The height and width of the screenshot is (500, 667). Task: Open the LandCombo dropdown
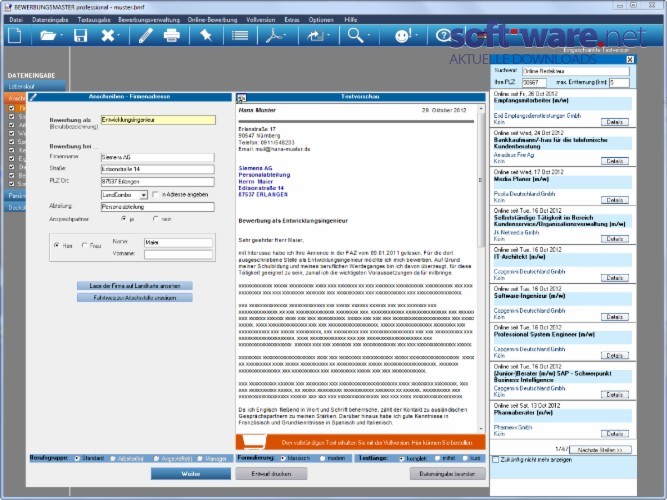click(x=143, y=195)
